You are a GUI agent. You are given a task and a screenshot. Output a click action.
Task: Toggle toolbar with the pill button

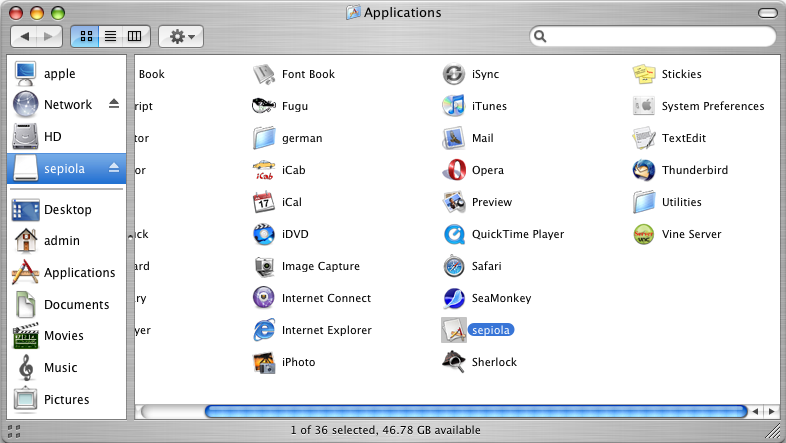767,13
